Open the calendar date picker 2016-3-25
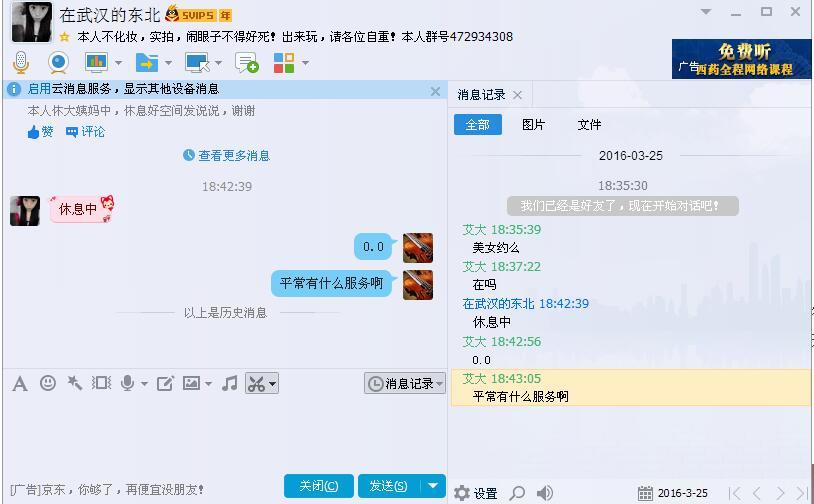 [673, 493]
